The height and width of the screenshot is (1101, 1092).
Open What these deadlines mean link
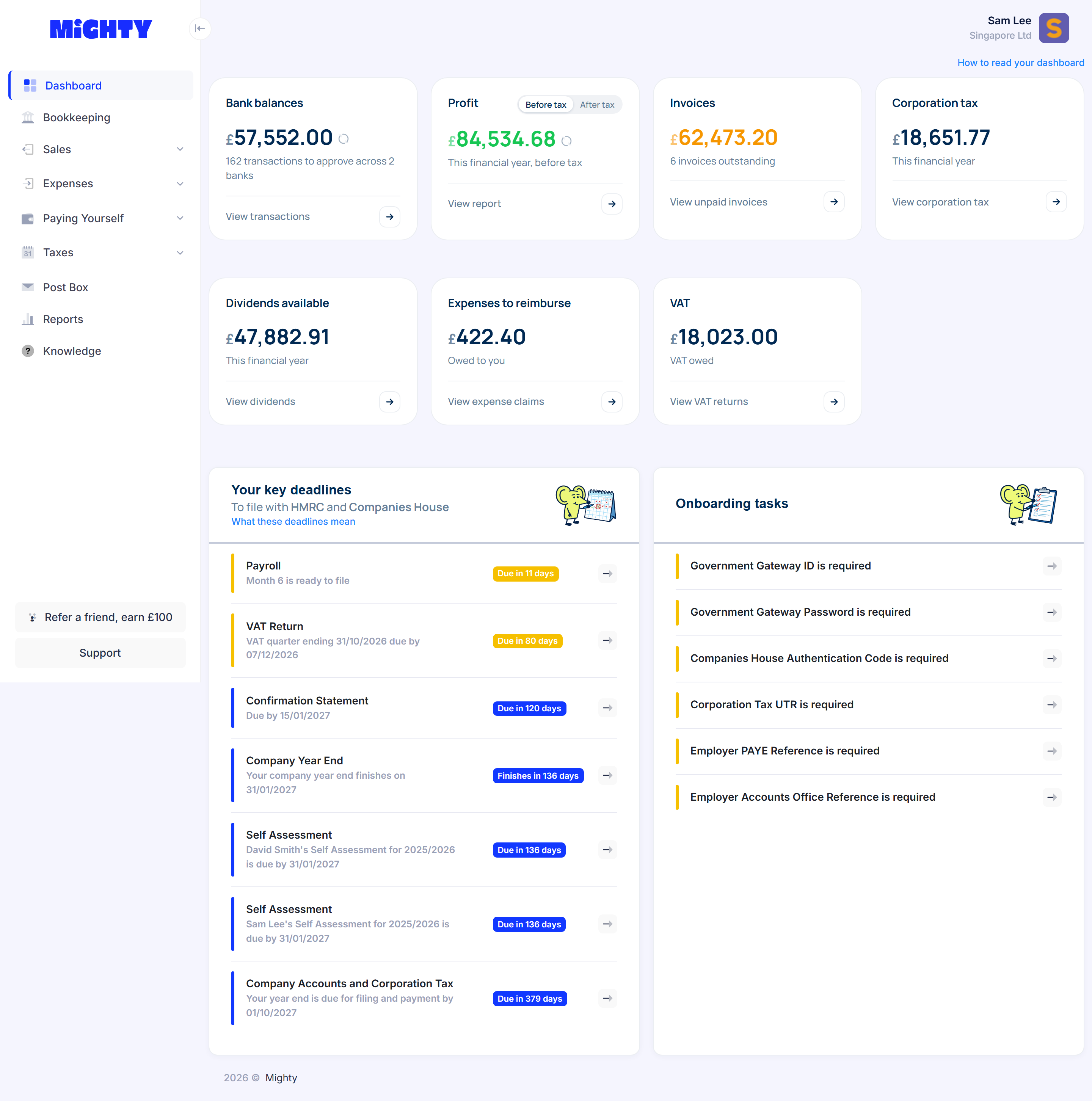pos(293,521)
